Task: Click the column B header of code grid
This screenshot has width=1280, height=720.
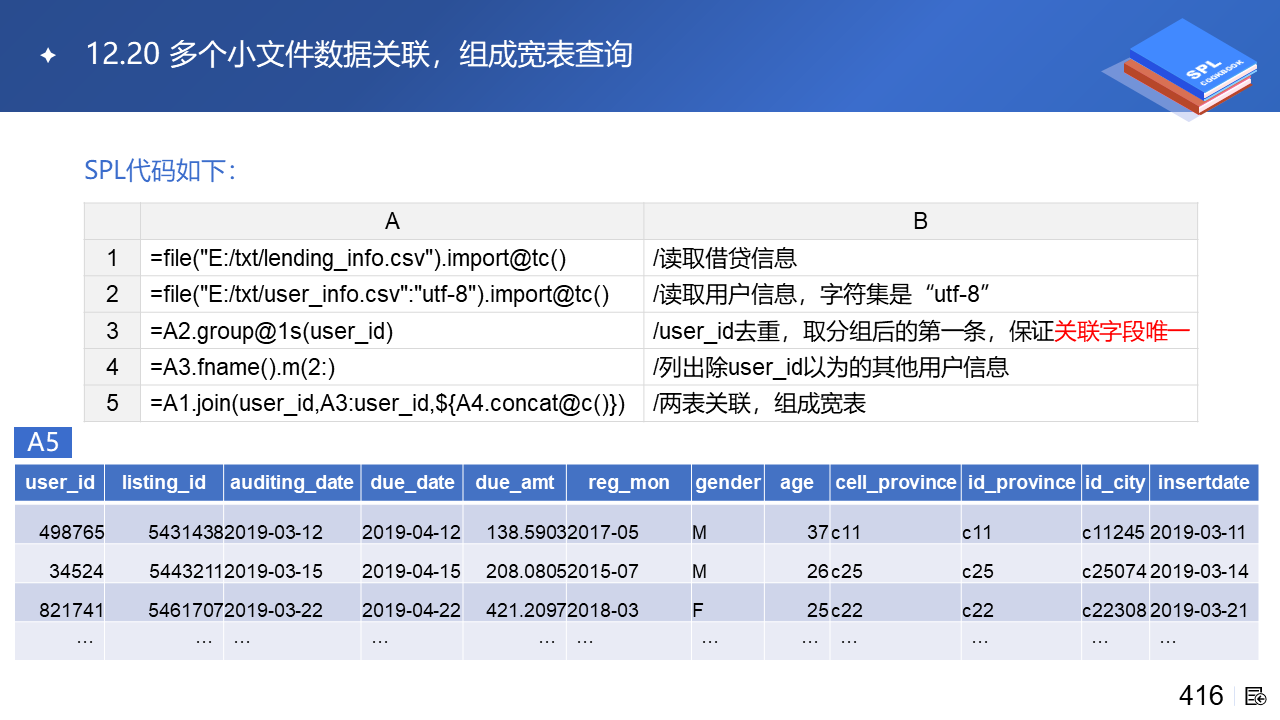Action: (x=920, y=221)
